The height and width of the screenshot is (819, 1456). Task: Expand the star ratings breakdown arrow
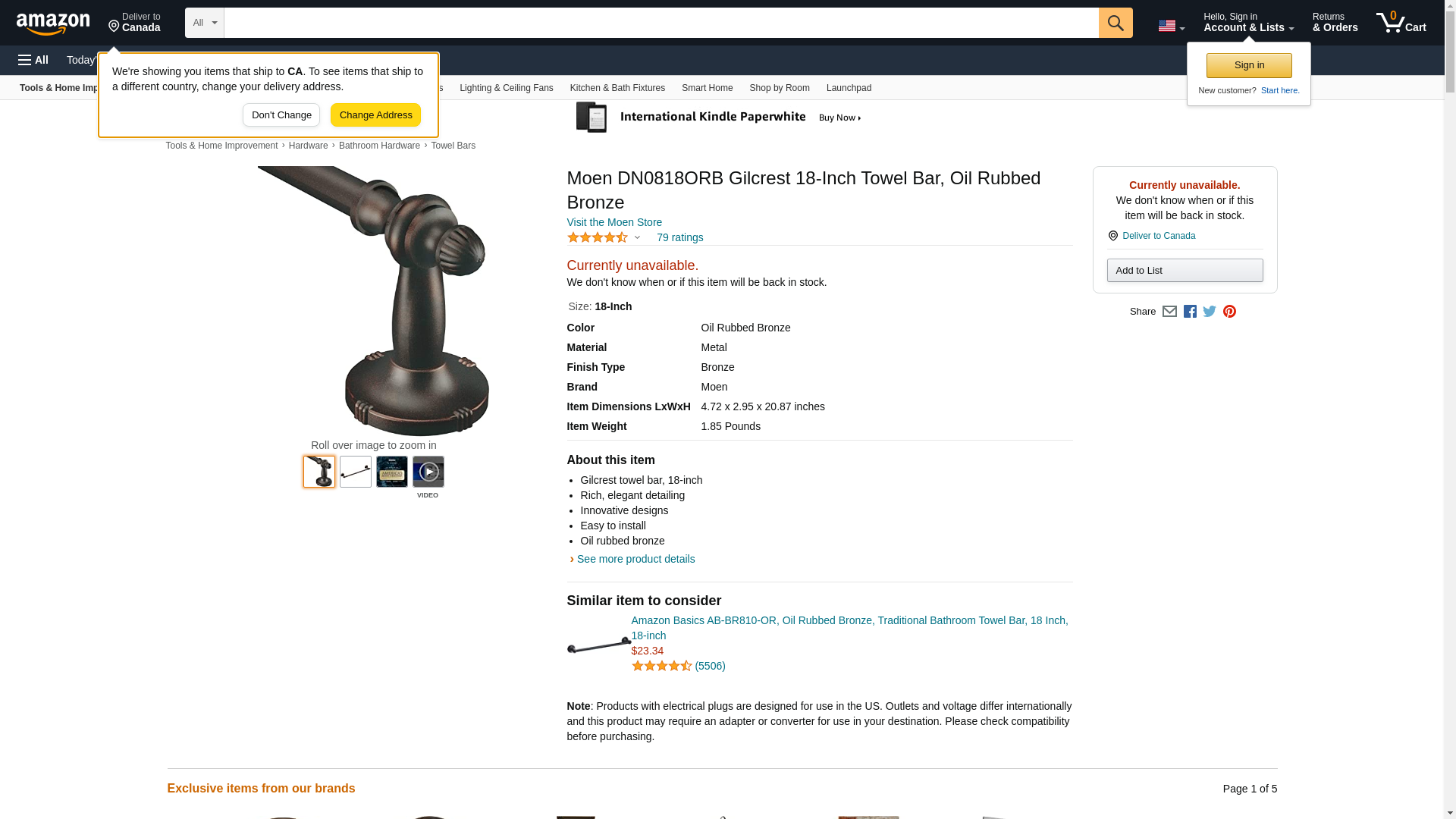click(637, 237)
